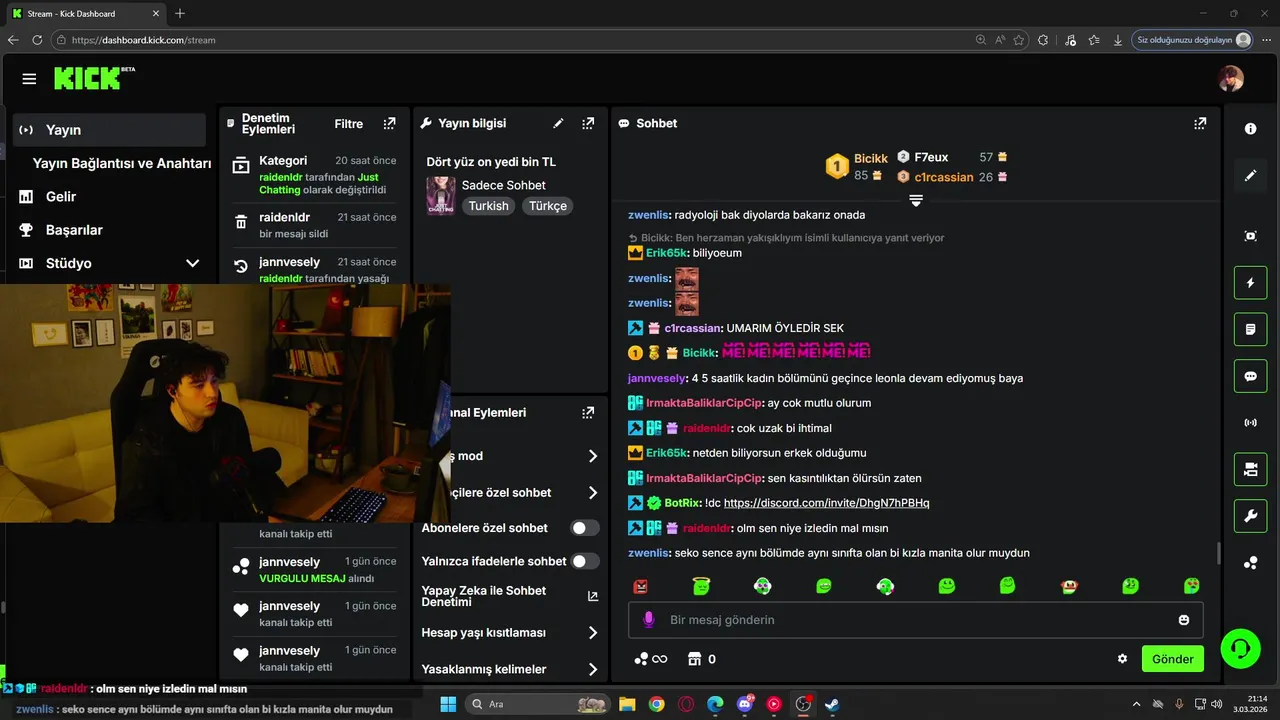Click the chat panel scrollbar
Image resolution: width=1280 pixels, height=720 pixels.
[1218, 553]
